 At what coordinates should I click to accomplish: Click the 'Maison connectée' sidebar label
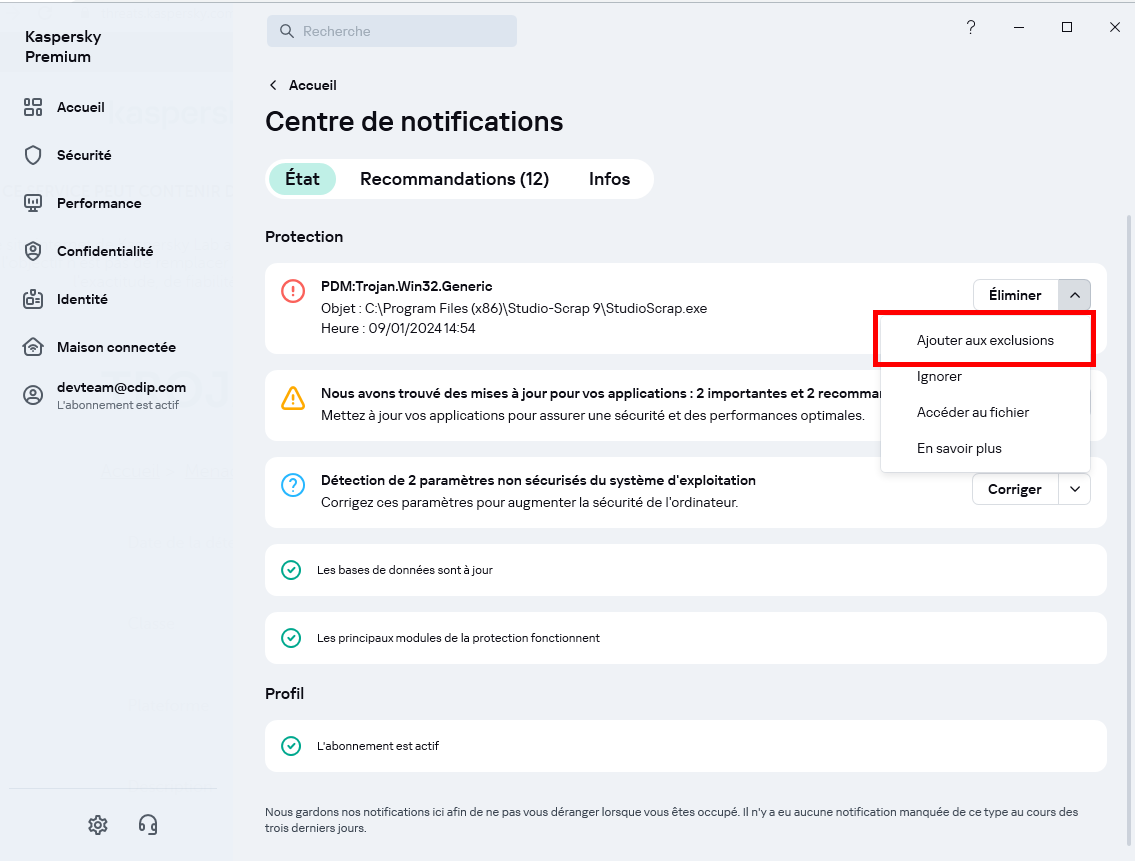117,347
